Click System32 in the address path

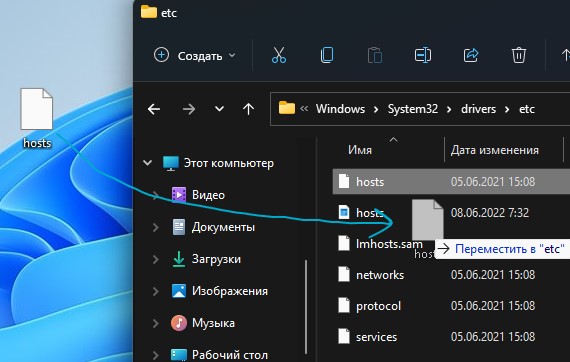coord(413,109)
